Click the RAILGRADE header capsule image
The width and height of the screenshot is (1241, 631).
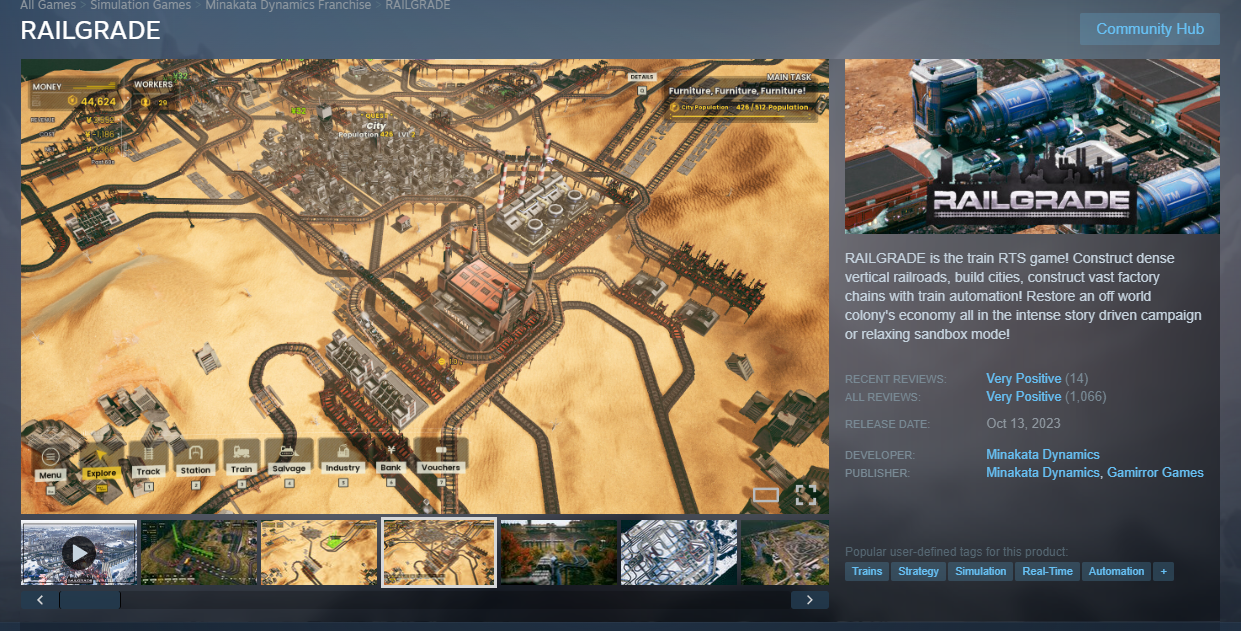(1032, 146)
